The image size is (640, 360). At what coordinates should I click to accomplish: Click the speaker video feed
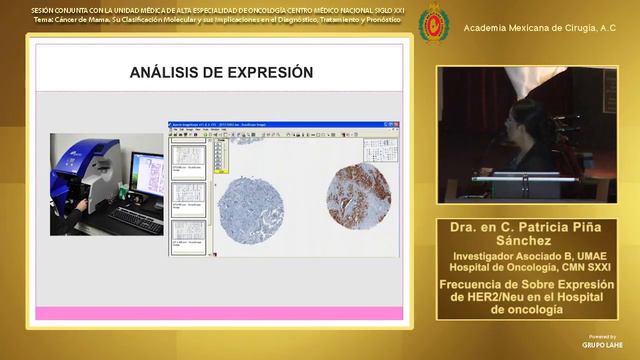[527, 134]
